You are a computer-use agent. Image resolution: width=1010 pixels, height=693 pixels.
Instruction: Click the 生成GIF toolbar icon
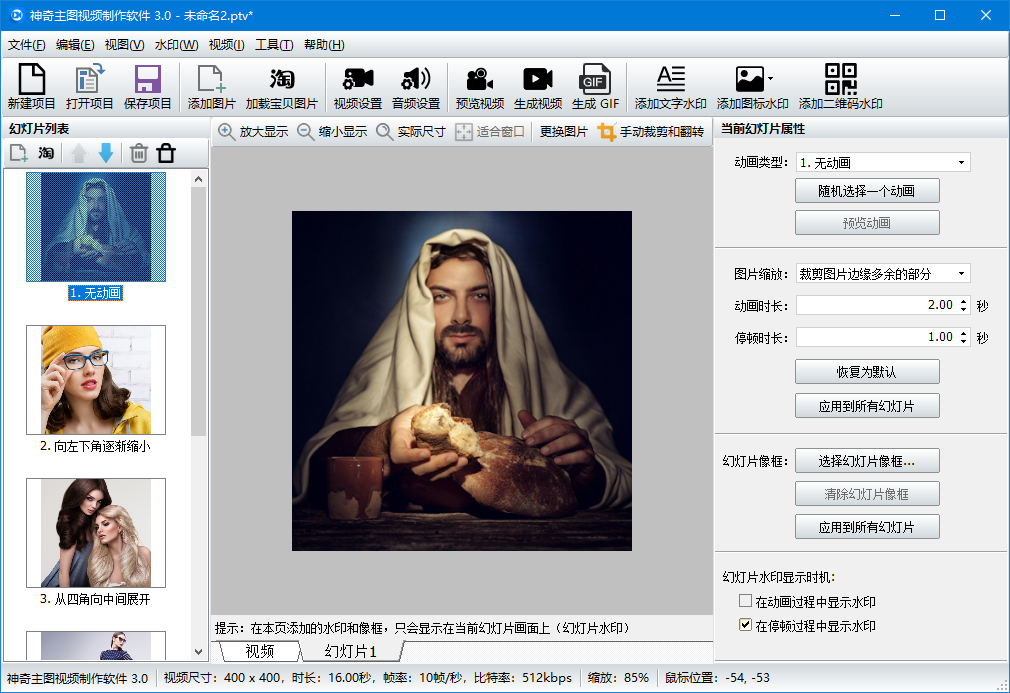click(595, 85)
